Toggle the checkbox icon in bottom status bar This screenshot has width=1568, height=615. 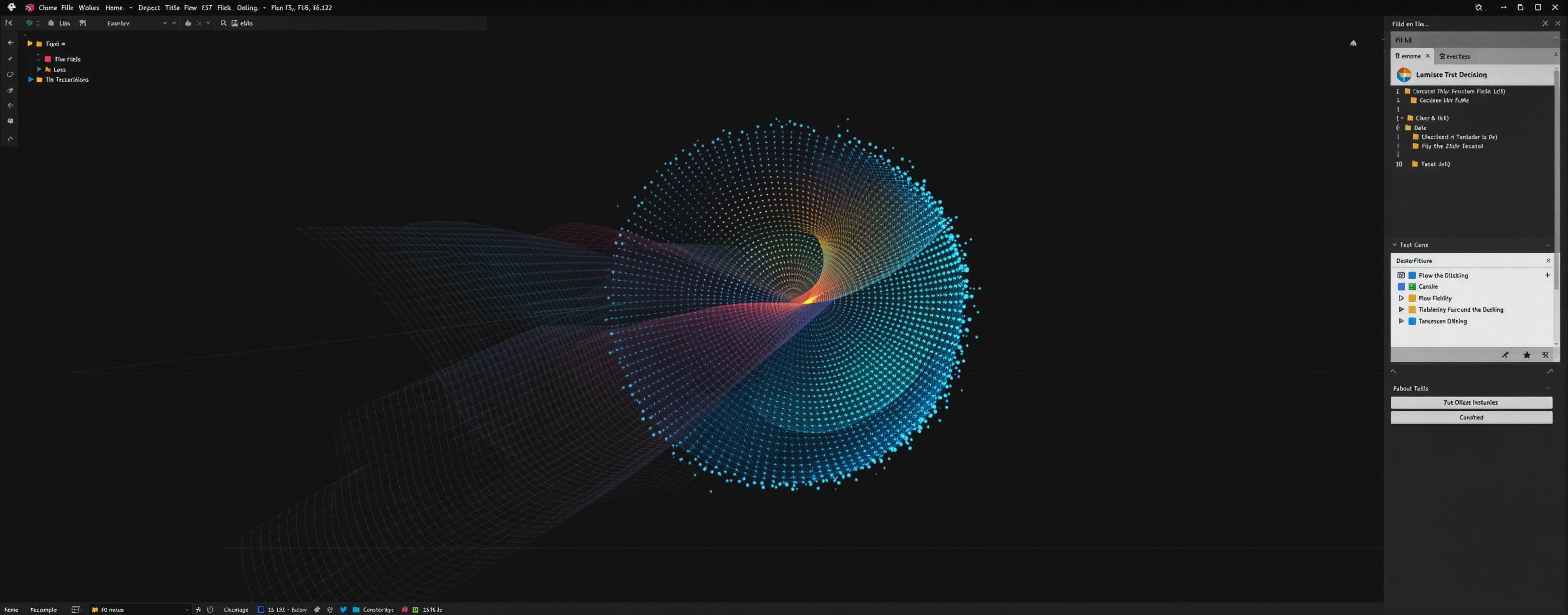(260, 609)
